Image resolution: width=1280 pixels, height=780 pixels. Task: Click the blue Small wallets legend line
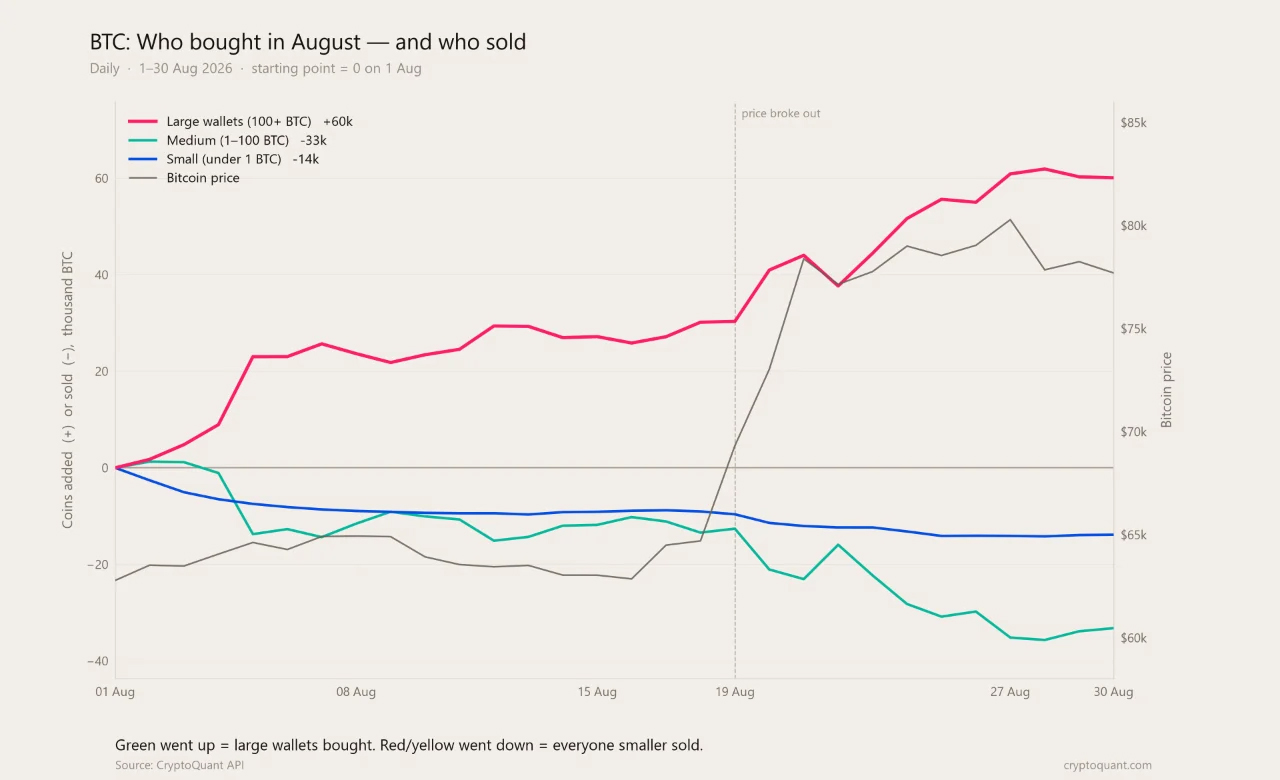pos(143,159)
